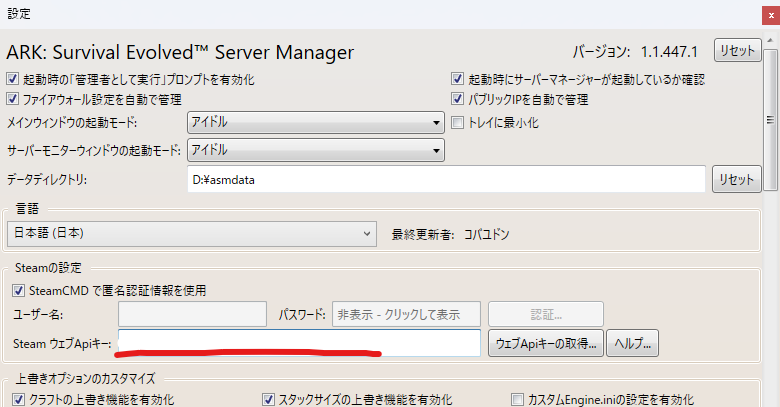Toggle スタックサイズの上書き機能を有効化 checkbox
The height and width of the screenshot is (407, 780).
point(268,399)
